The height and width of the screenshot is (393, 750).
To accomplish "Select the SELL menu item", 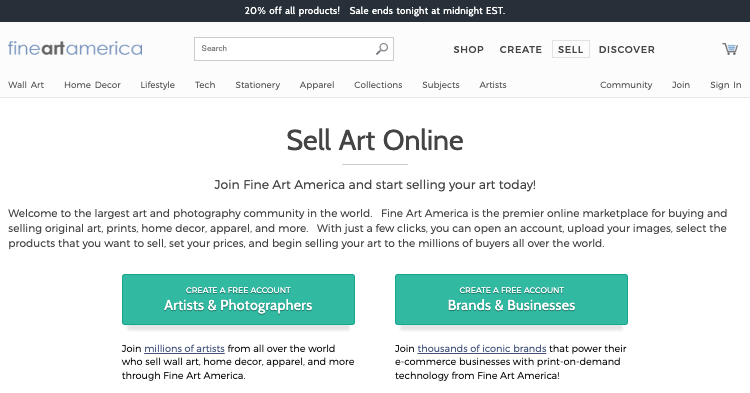I will 571,49.
